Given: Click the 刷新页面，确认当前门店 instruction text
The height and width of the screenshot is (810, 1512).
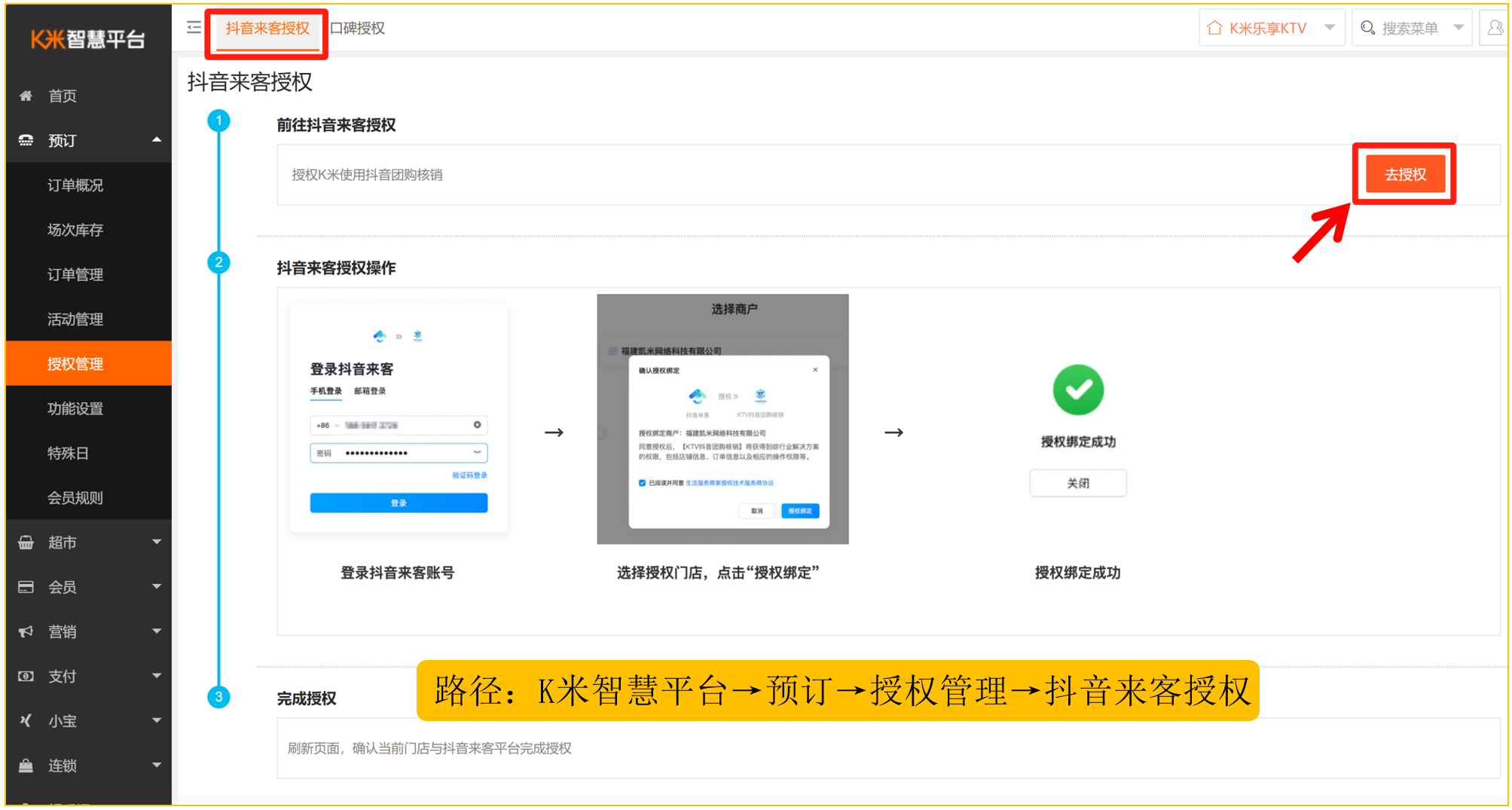Looking at the screenshot, I should pyautogui.click(x=429, y=748).
